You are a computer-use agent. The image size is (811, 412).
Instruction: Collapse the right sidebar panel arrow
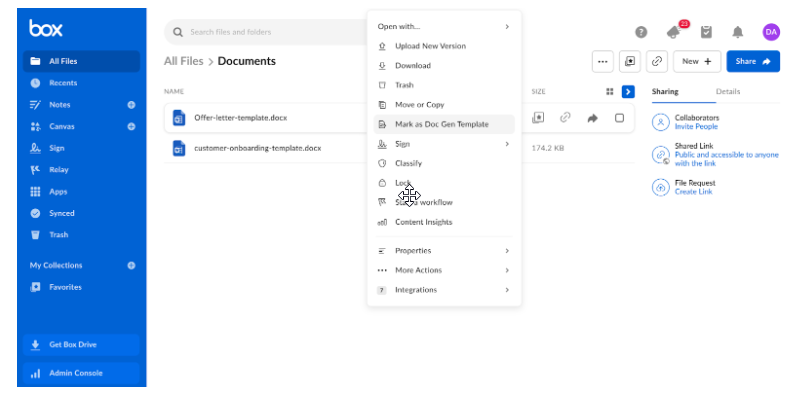[628, 91]
